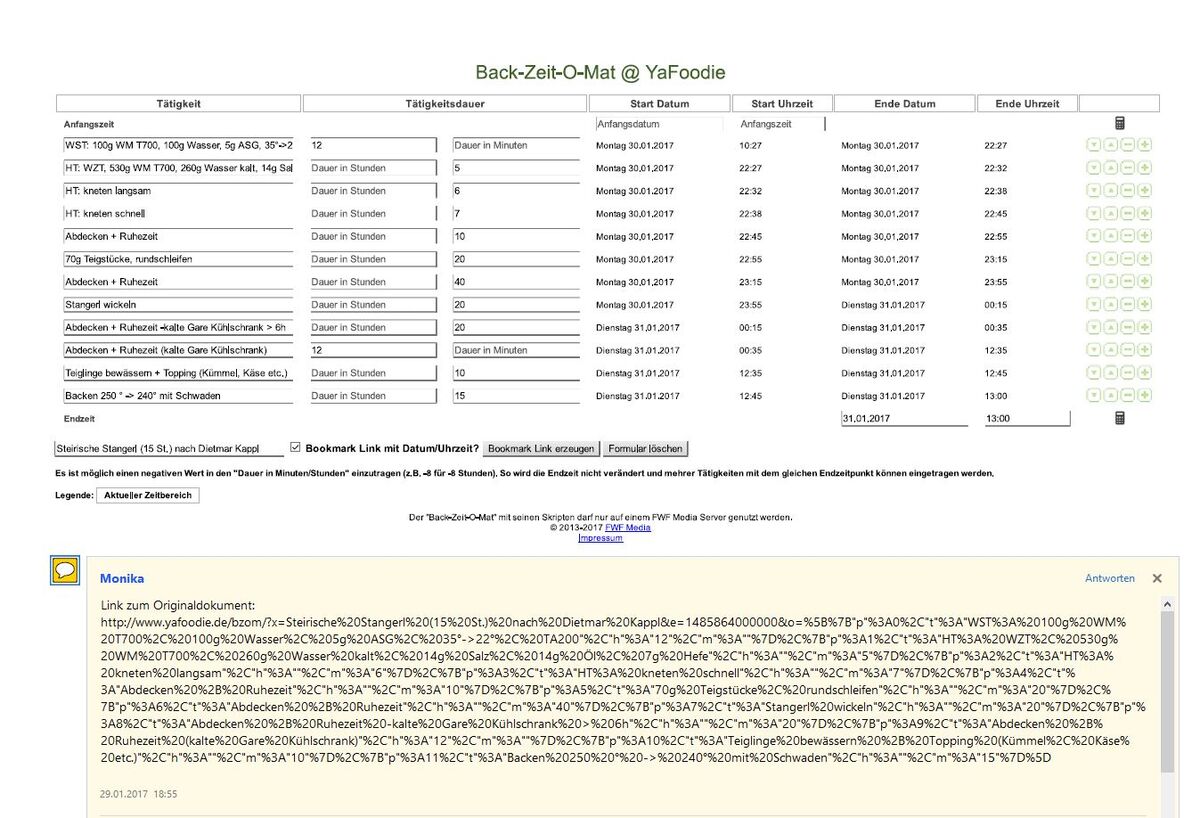Move the 'Backen 250°' row up
Screen dimensions: 1200x818
tap(1110, 396)
